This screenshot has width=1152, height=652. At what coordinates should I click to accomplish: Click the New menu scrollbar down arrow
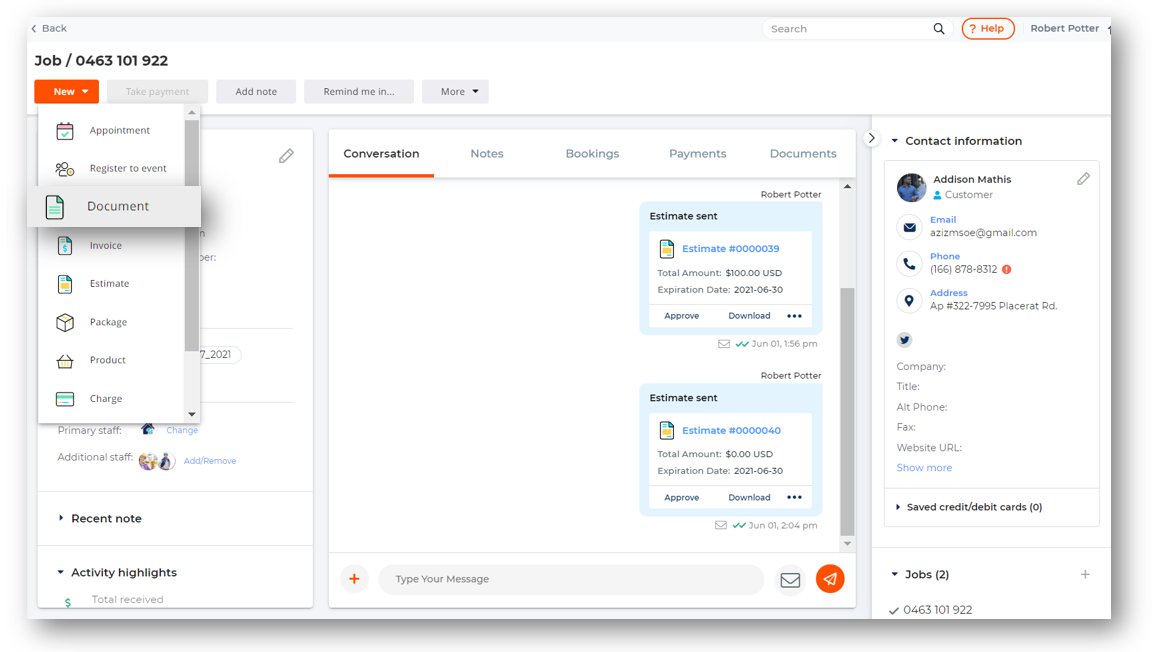point(192,415)
